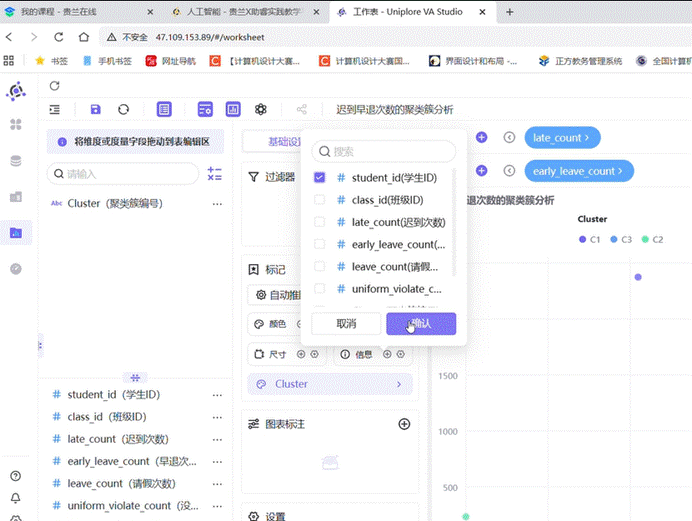Click the sync refresh icon in toolbar
Image resolution: width=692 pixels, height=521 pixels.
tap(124, 109)
